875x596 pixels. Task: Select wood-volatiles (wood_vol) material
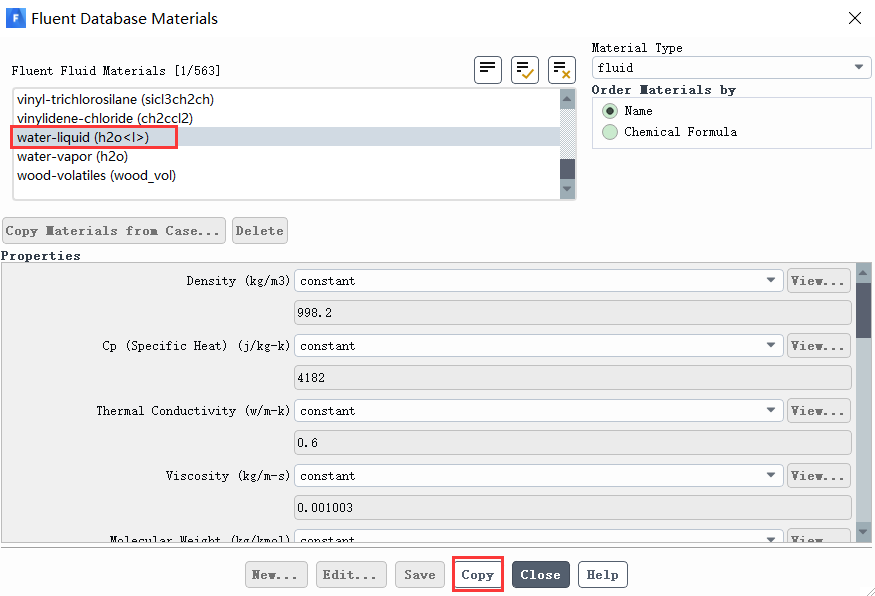pyautogui.click(x=286, y=175)
